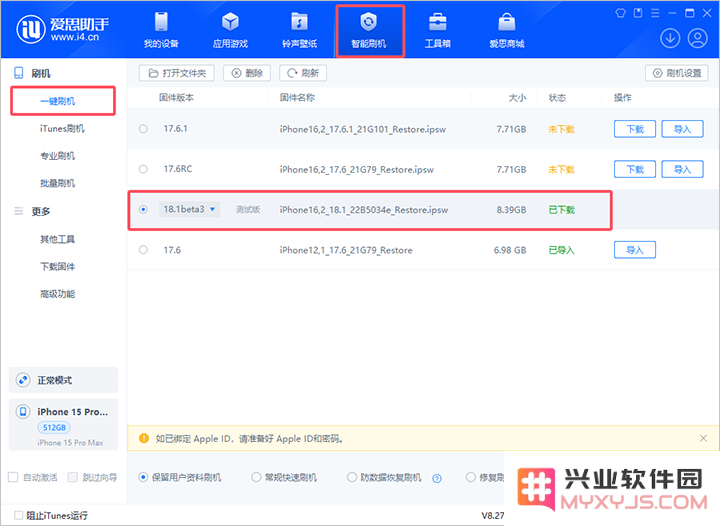The width and height of the screenshot is (720, 526).
Task: Click the 固件名称 column header
Action: [297, 97]
